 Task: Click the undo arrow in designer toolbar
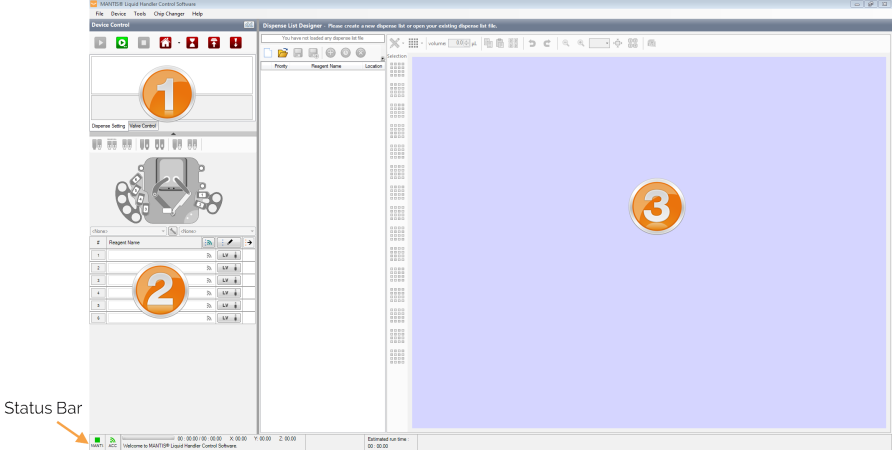(532, 43)
